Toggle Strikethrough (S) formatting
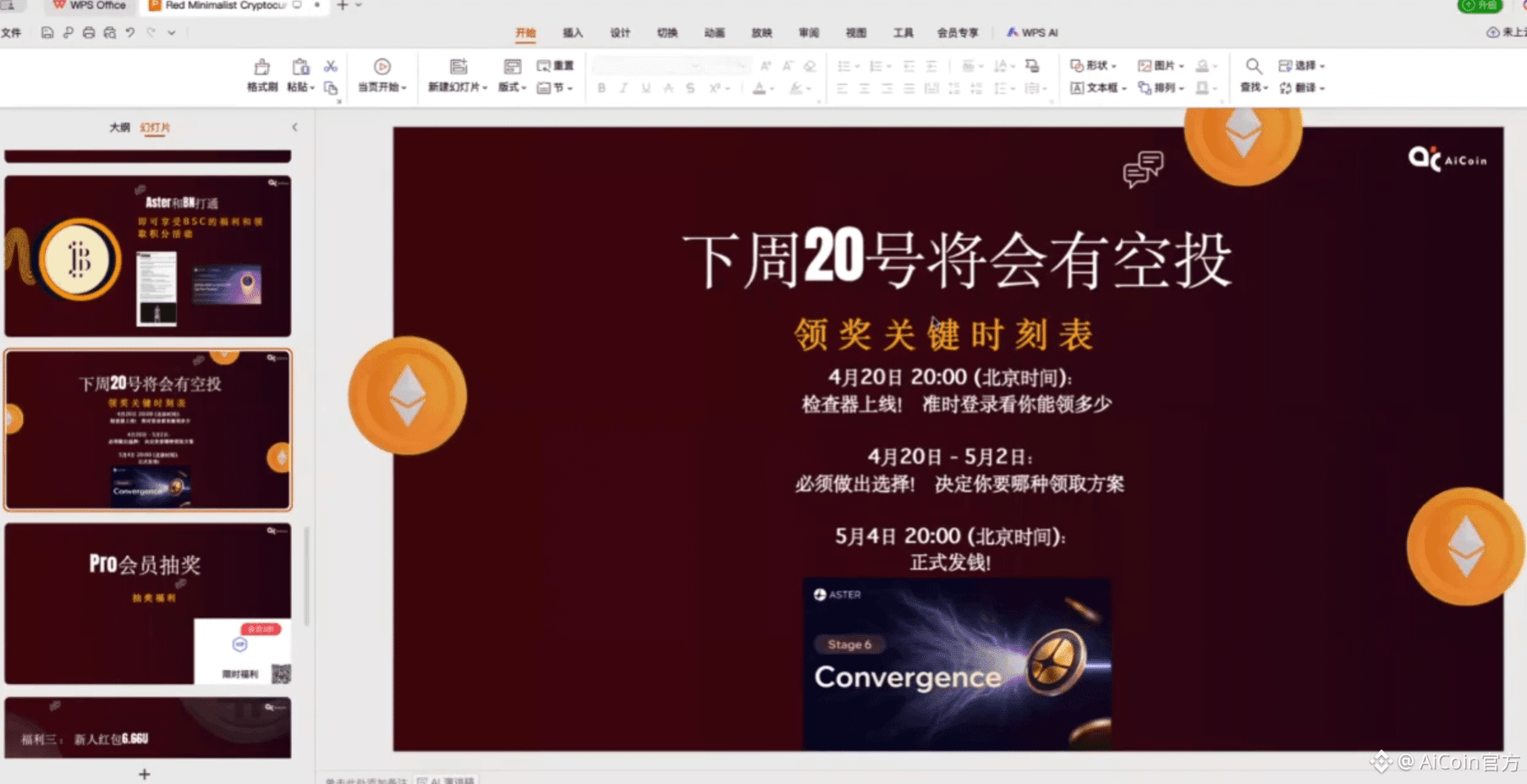Screen dimensions: 1527x784 (690, 88)
